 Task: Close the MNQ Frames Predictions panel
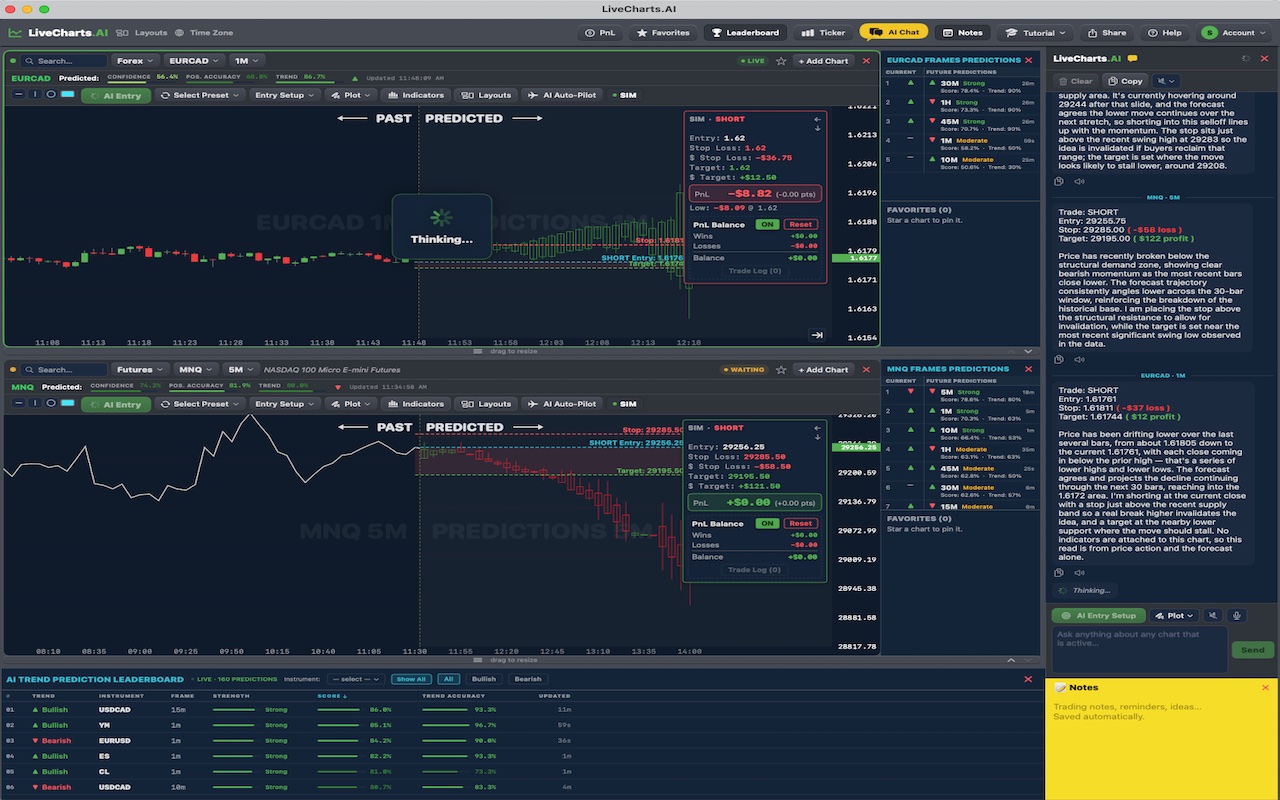[x=1029, y=370]
